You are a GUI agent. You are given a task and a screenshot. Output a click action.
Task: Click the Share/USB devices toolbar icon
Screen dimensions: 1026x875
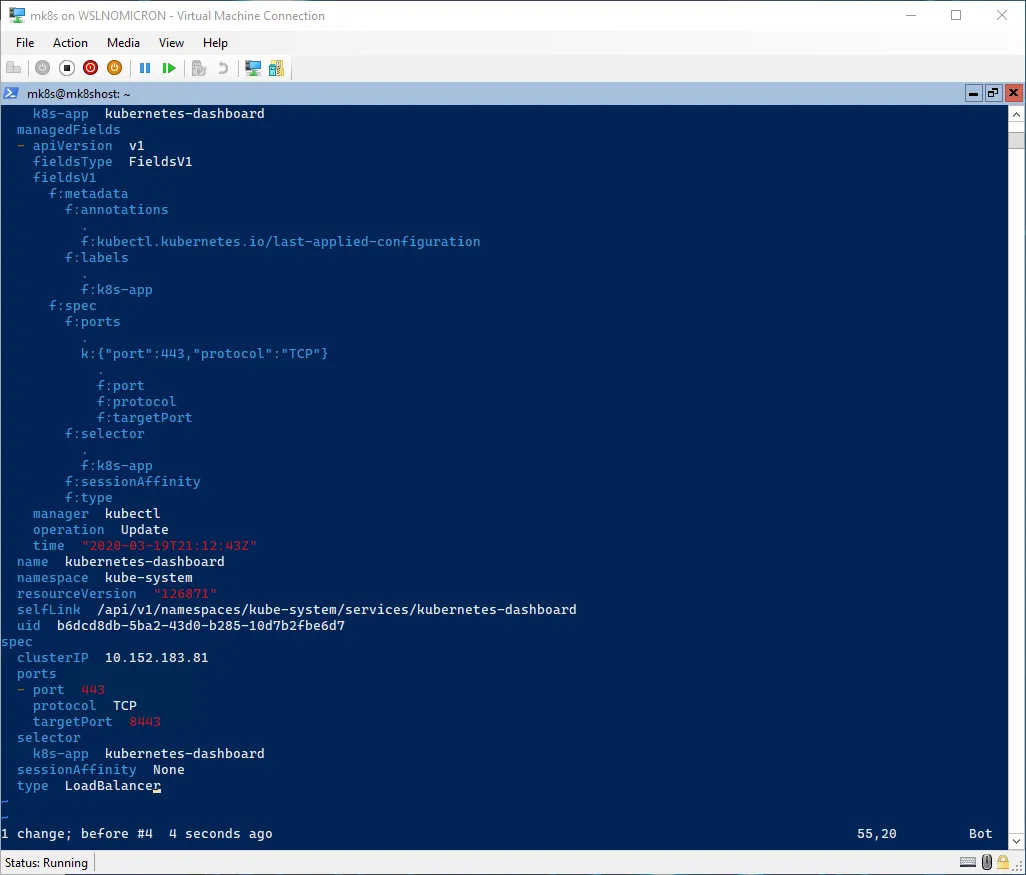point(276,68)
